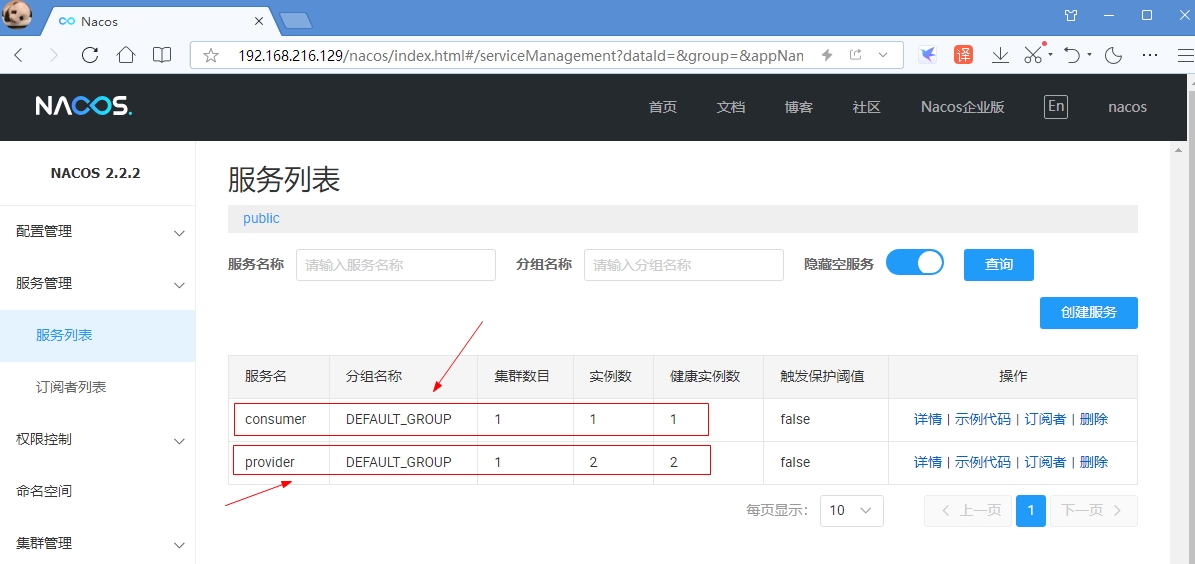Open a new tab with the tab button
The image size is (1195, 564).
pos(296,21)
